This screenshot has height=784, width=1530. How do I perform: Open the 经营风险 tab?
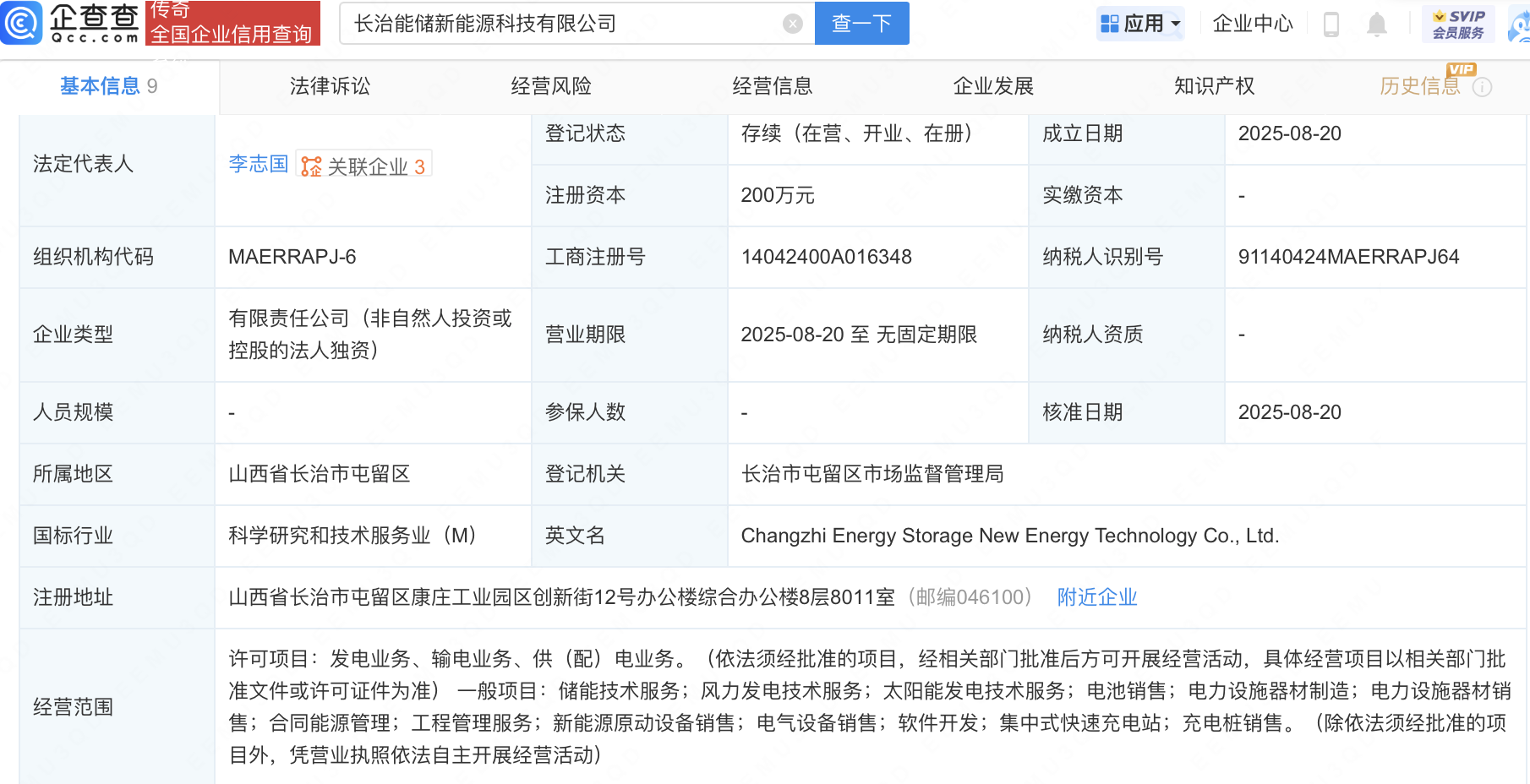point(551,86)
